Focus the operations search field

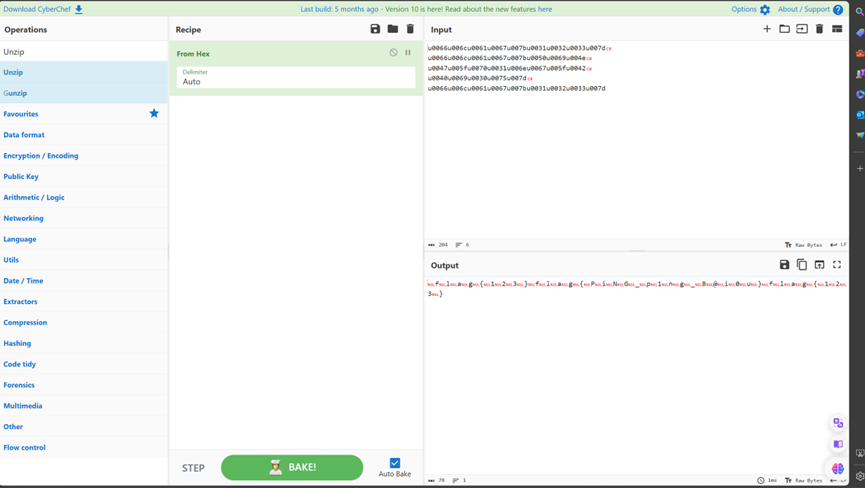click(x=84, y=51)
